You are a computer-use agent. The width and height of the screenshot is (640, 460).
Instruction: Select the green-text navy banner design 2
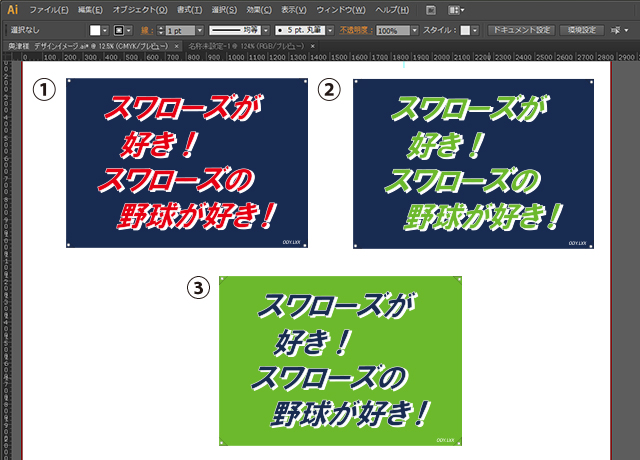[473, 164]
